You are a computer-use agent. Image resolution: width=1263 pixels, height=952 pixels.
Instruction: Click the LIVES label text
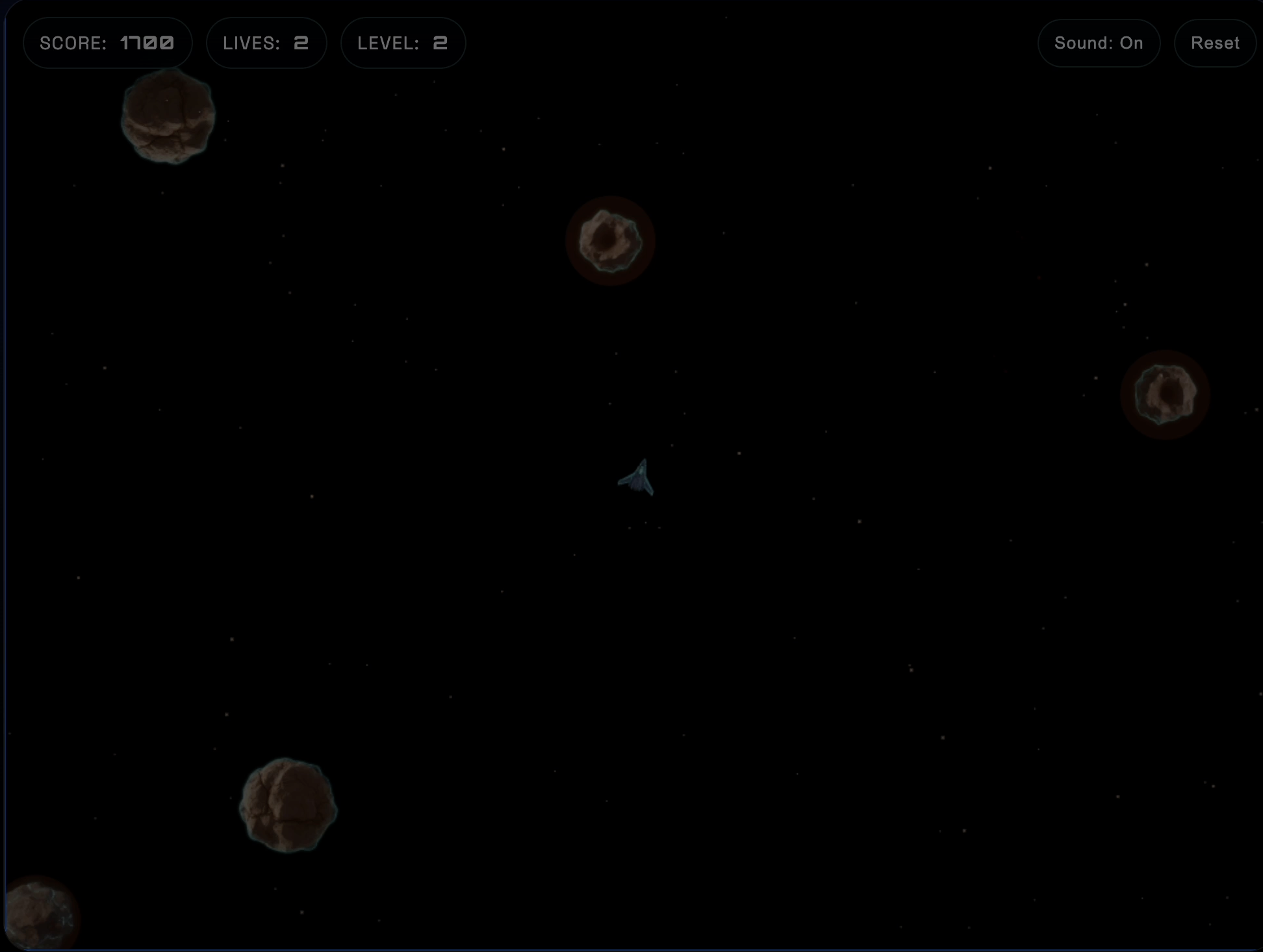click(251, 44)
